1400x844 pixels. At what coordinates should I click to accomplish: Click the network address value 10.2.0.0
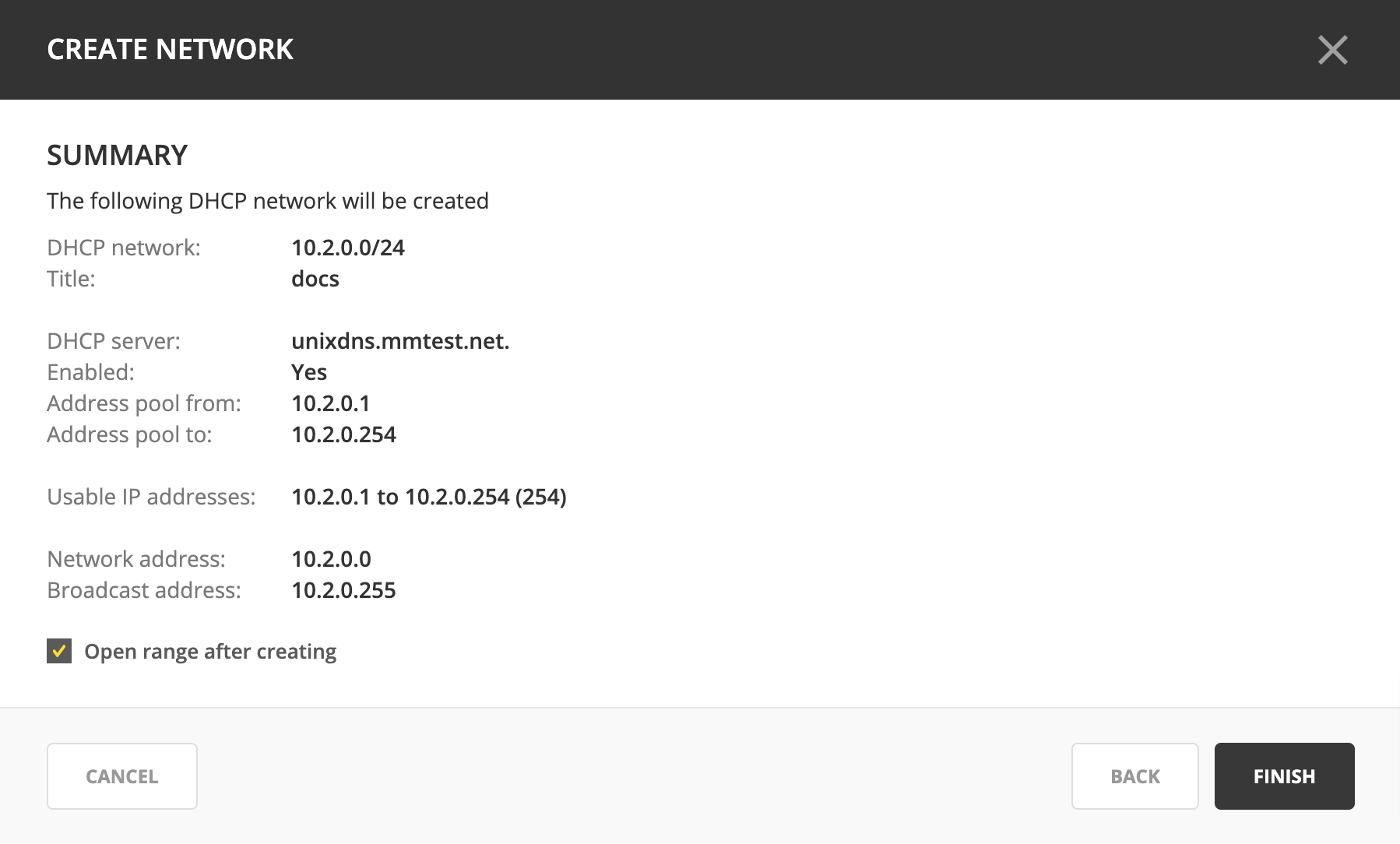coord(331,559)
